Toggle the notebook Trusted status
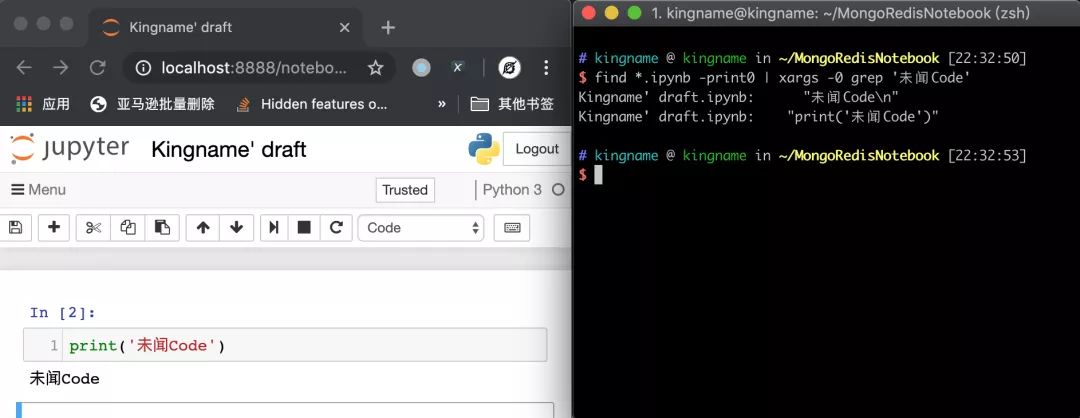 click(x=405, y=190)
